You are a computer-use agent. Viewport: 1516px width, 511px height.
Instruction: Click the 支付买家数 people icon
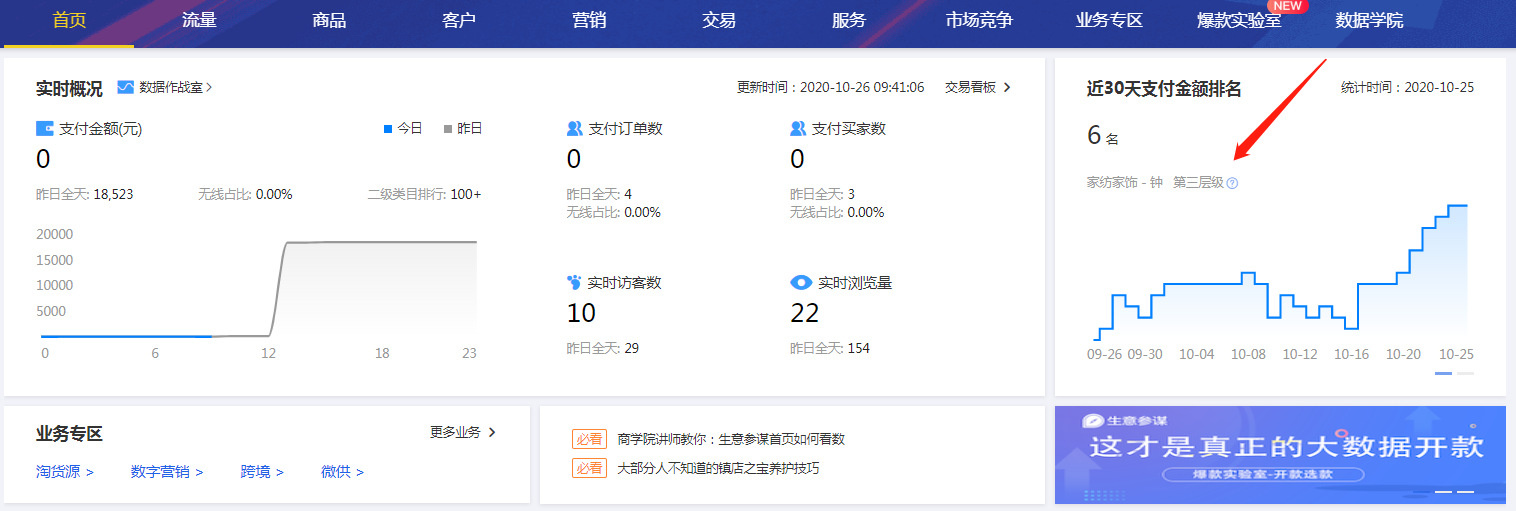pyautogui.click(x=798, y=128)
